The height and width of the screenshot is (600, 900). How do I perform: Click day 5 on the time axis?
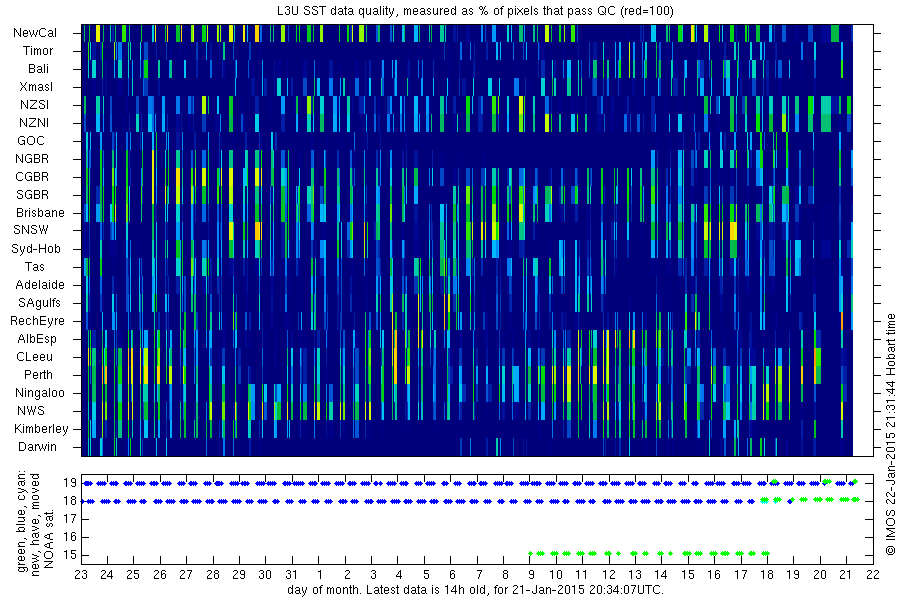click(x=425, y=574)
